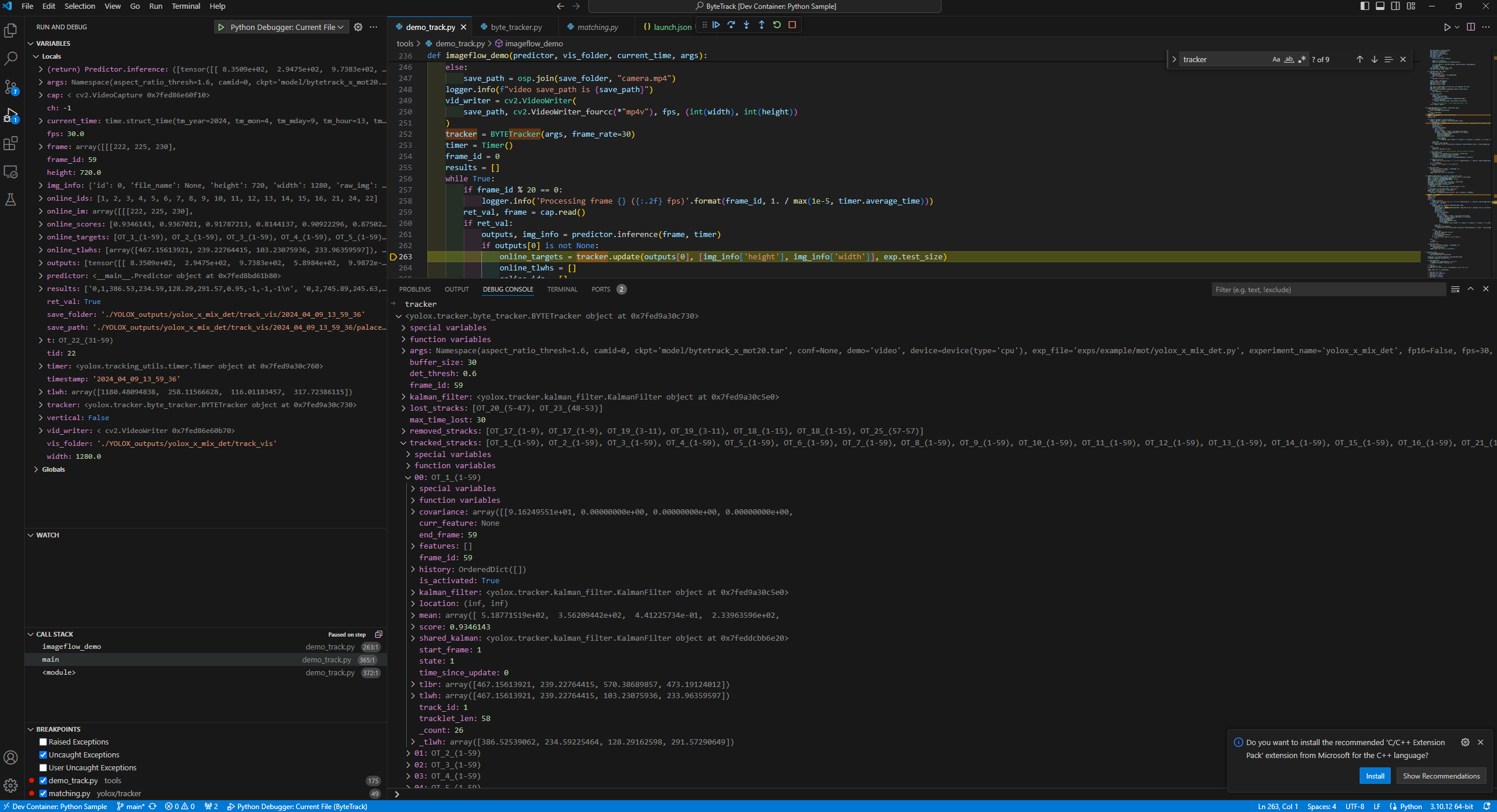Click the debug console filter input

(x=1327, y=289)
